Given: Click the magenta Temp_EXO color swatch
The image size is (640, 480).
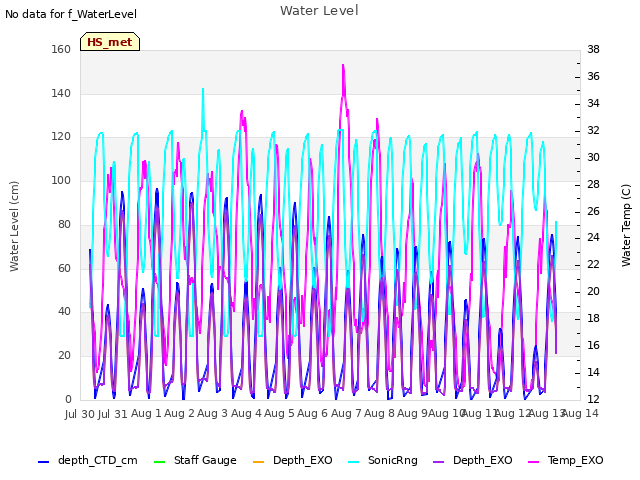Looking at the screenshot, I should pyautogui.click(x=534, y=462).
